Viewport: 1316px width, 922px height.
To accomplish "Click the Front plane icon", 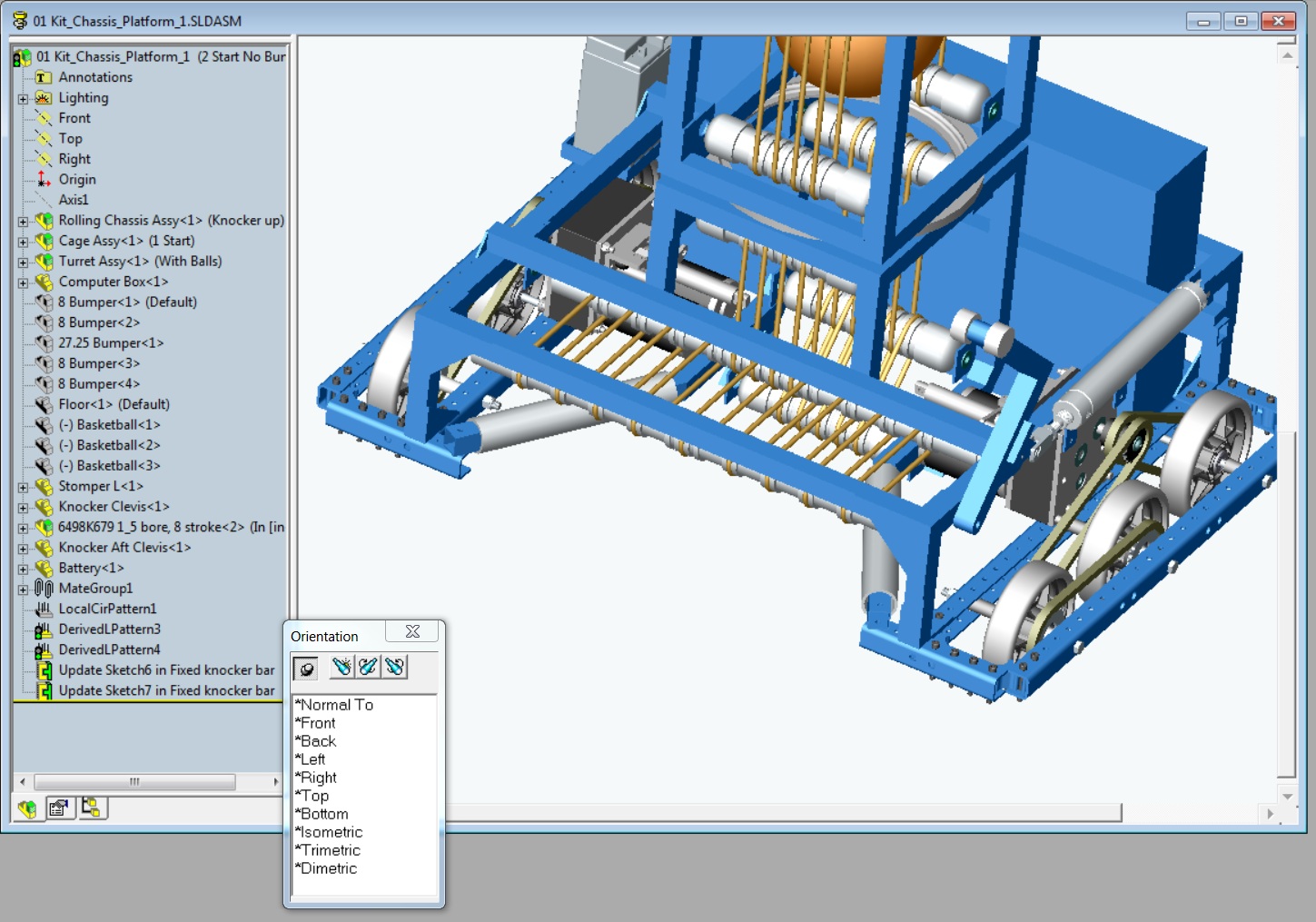I will click(43, 118).
